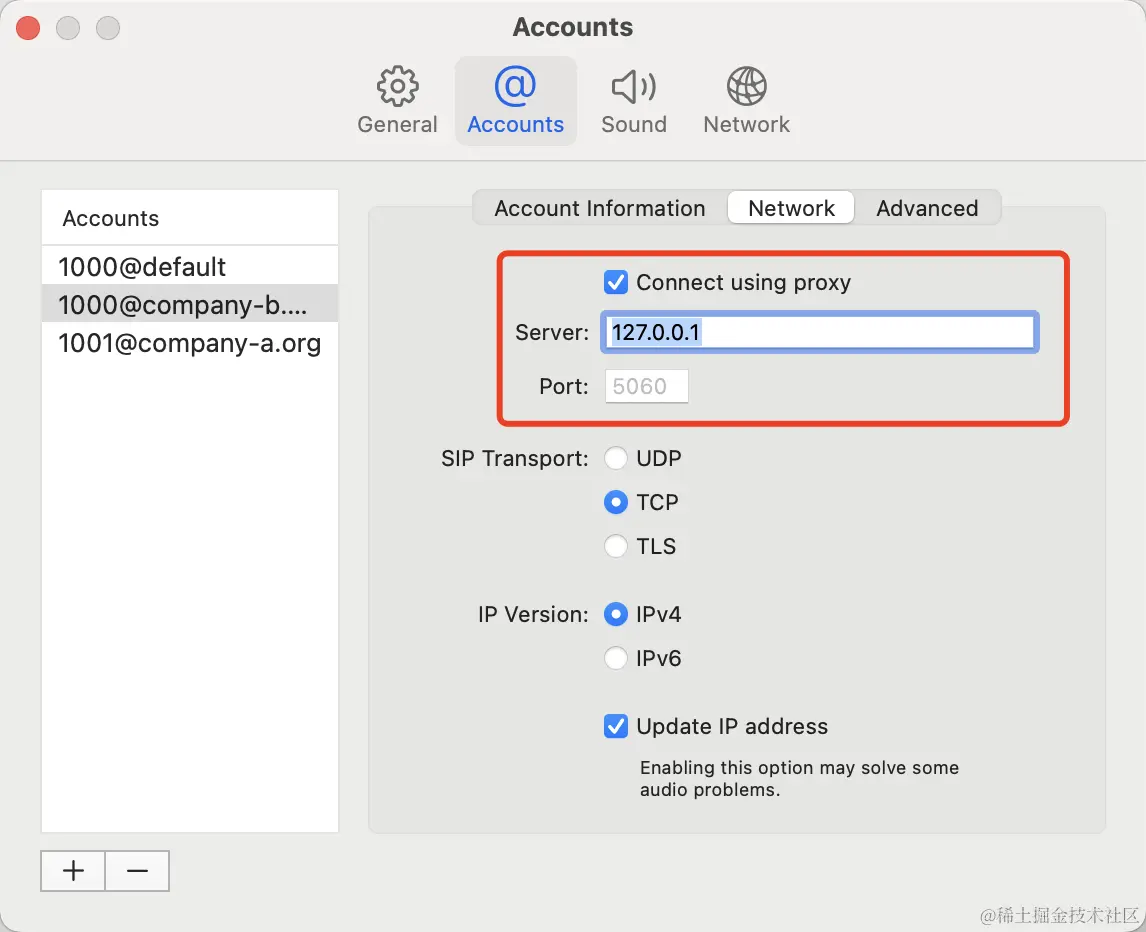The height and width of the screenshot is (932, 1146).
Task: Add a new account with plus button
Action: click(73, 871)
